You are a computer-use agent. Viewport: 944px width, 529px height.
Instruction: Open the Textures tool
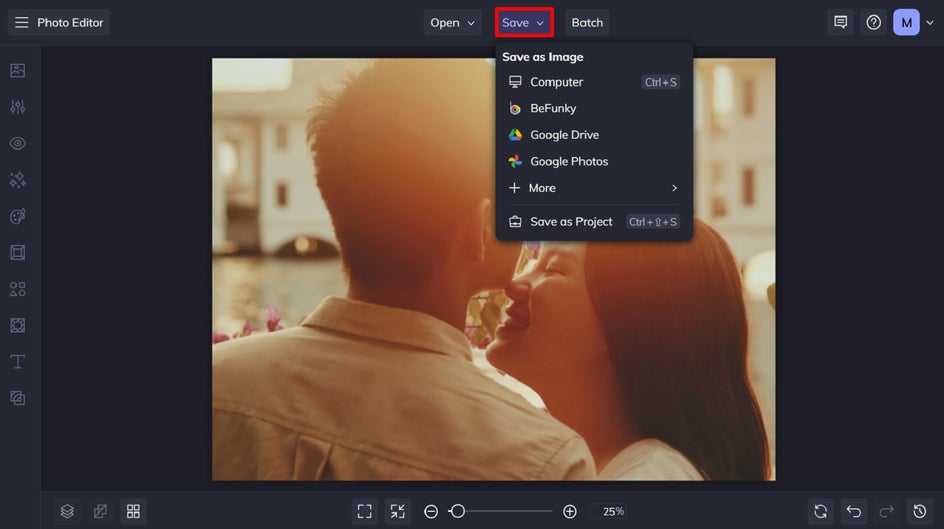click(17, 398)
